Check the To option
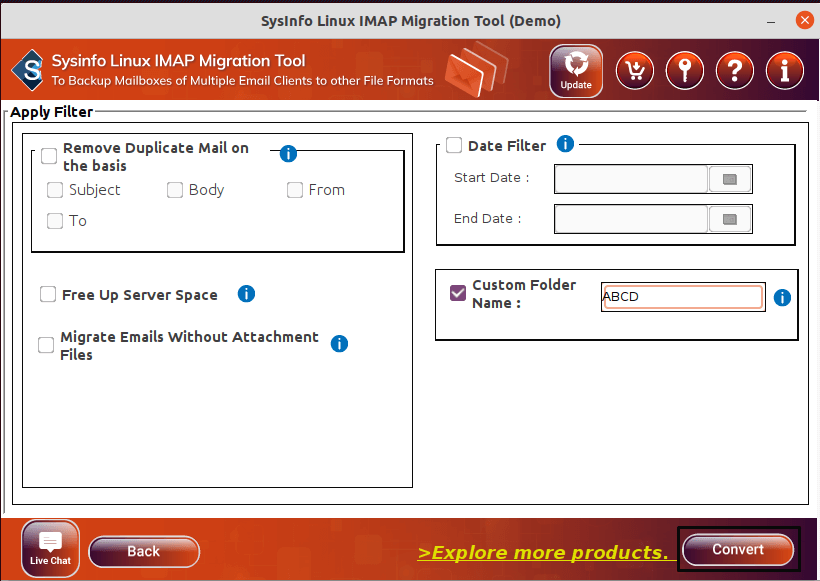820x581 pixels. (55, 221)
